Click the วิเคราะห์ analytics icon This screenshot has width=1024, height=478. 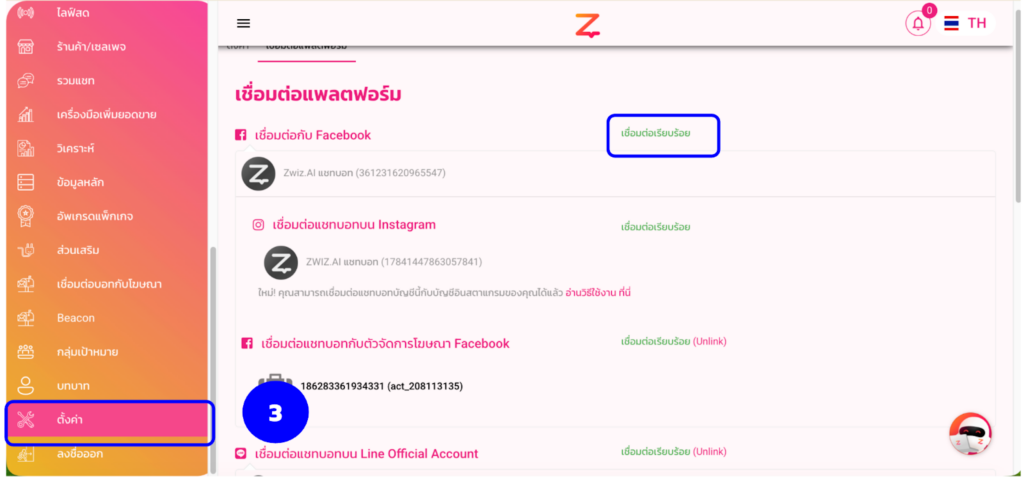coord(25,149)
